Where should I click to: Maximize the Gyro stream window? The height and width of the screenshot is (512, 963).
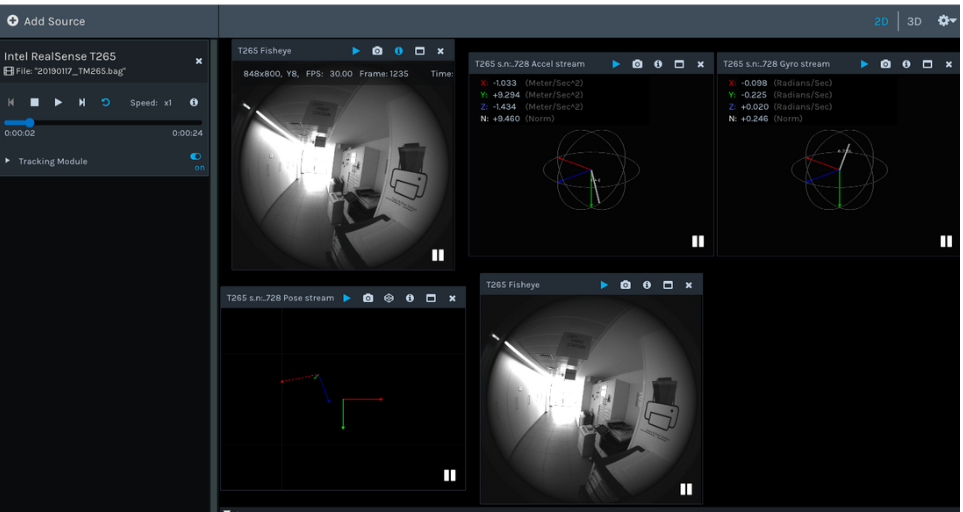coord(927,64)
